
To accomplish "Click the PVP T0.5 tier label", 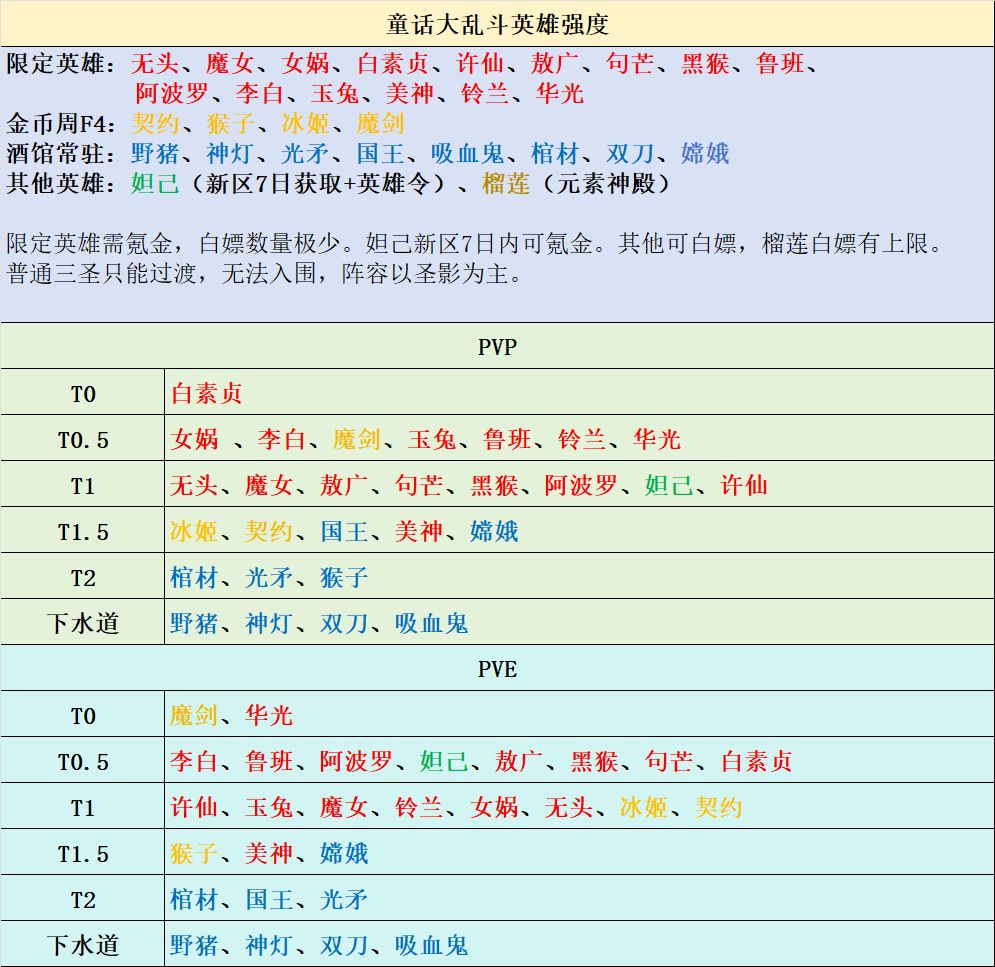I will tap(83, 440).
